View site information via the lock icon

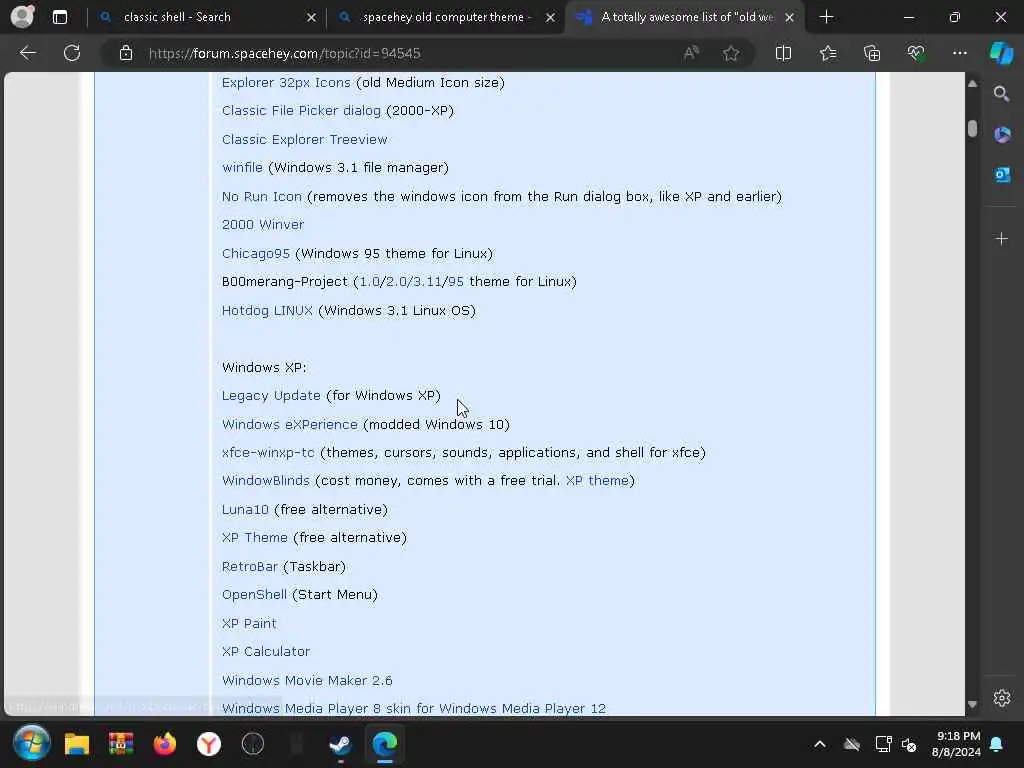tap(125, 53)
